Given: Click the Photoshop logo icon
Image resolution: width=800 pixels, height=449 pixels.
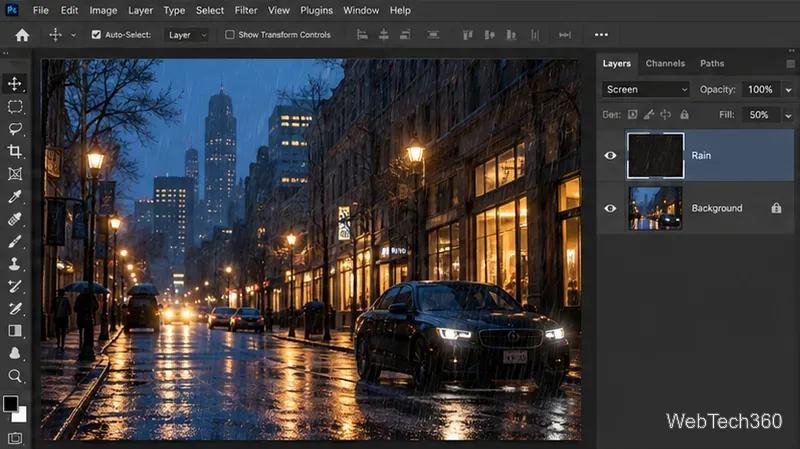Looking at the screenshot, I should [12, 10].
